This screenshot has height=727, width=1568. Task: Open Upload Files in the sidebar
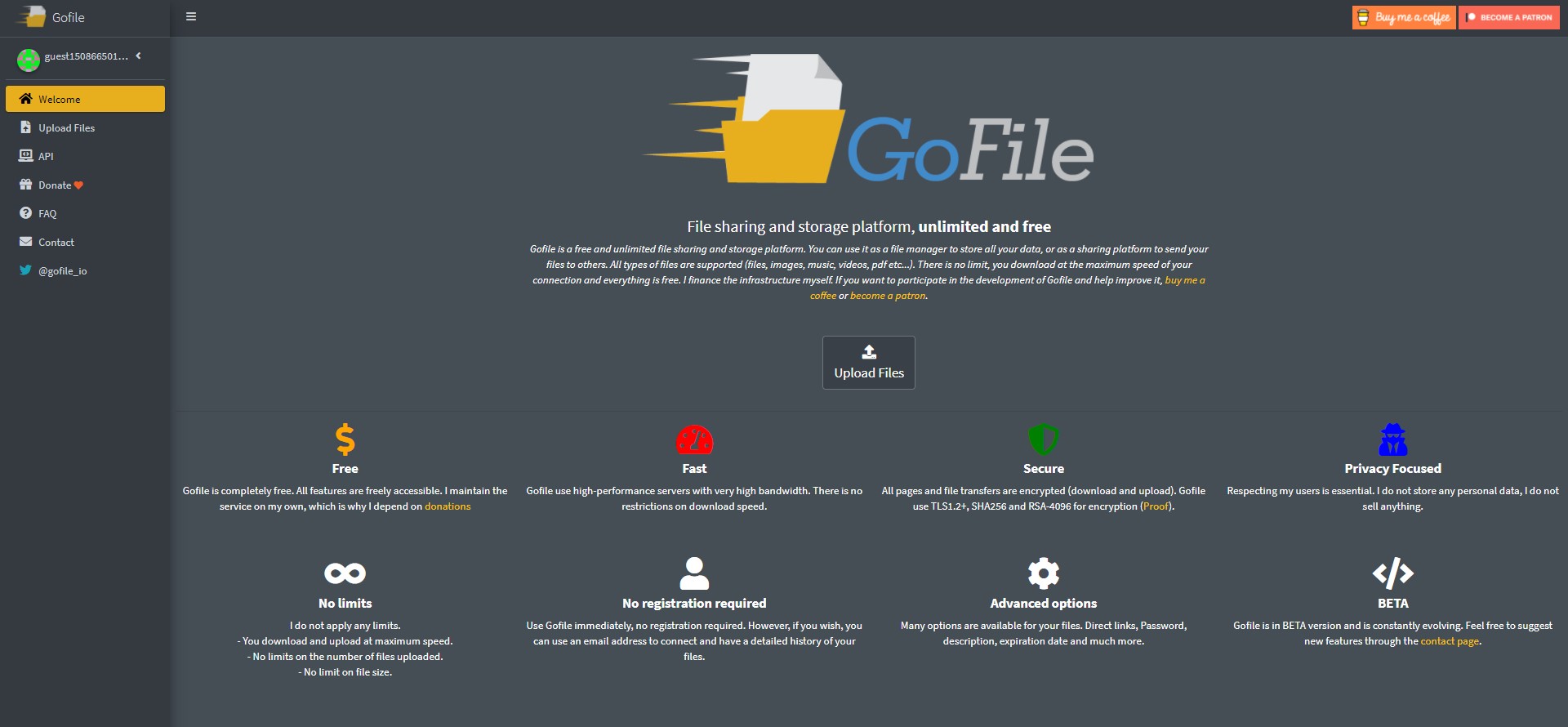coord(85,127)
